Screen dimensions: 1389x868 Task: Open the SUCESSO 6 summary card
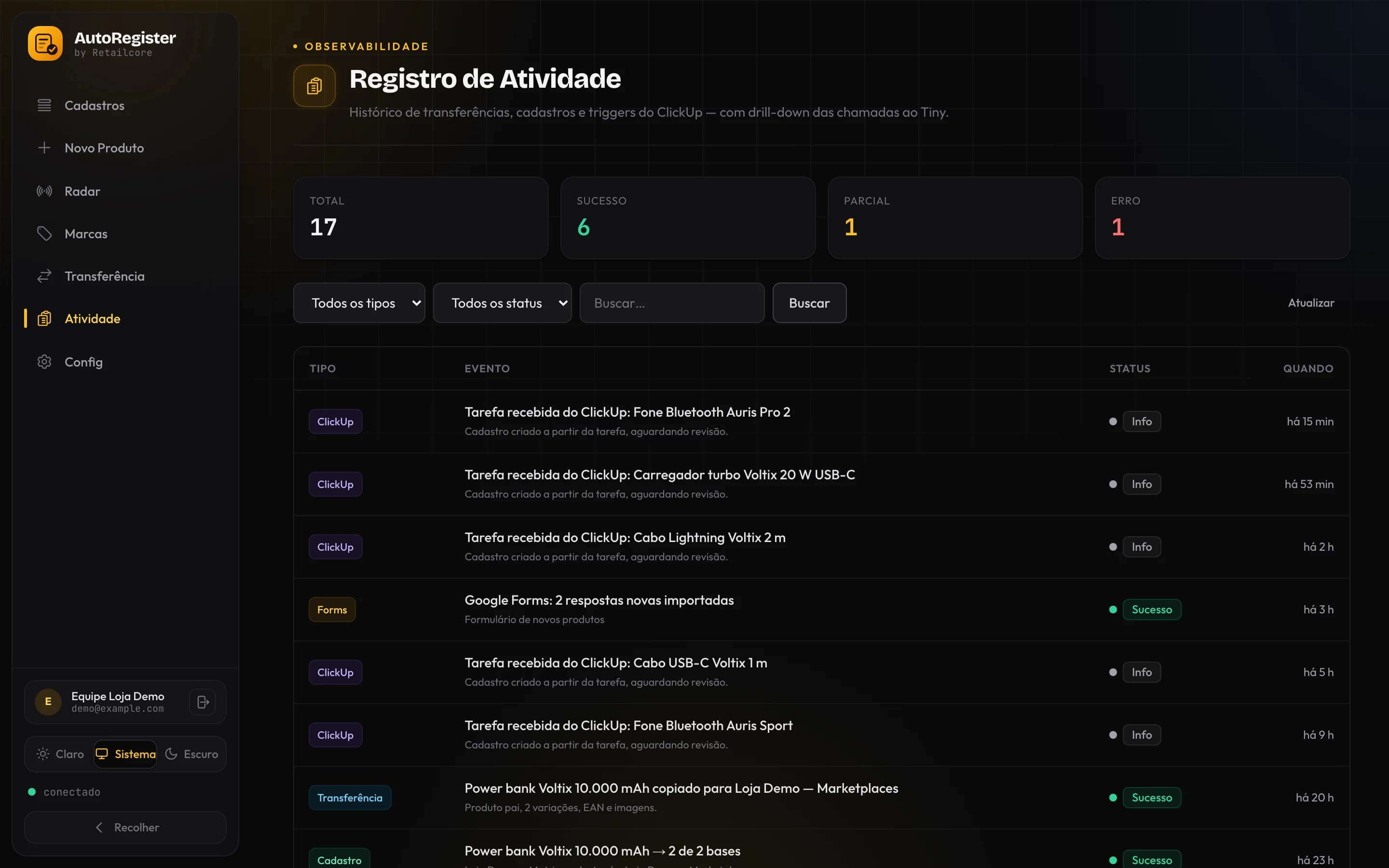click(688, 217)
